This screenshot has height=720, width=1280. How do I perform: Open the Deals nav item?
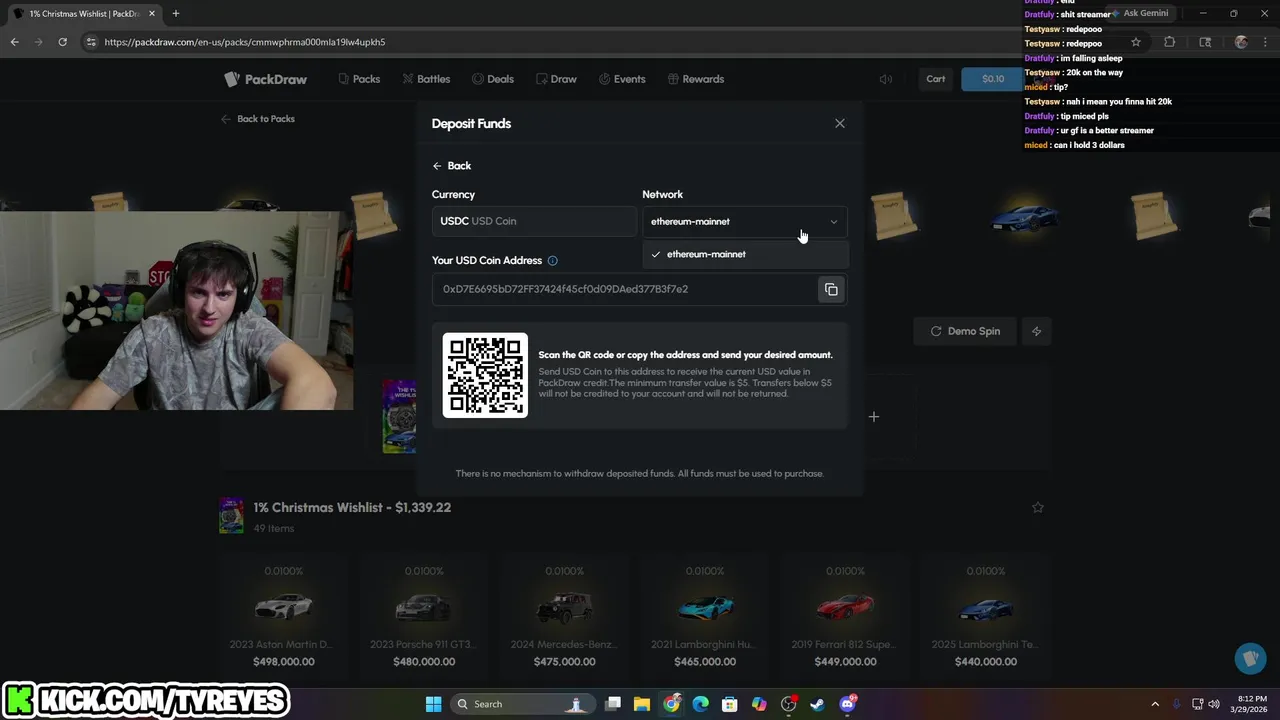[x=493, y=79]
